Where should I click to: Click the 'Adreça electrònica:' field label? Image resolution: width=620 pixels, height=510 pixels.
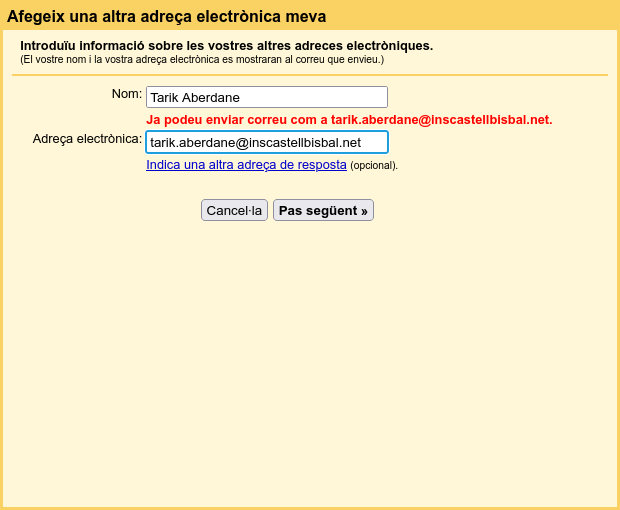pyautogui.click(x=87, y=139)
